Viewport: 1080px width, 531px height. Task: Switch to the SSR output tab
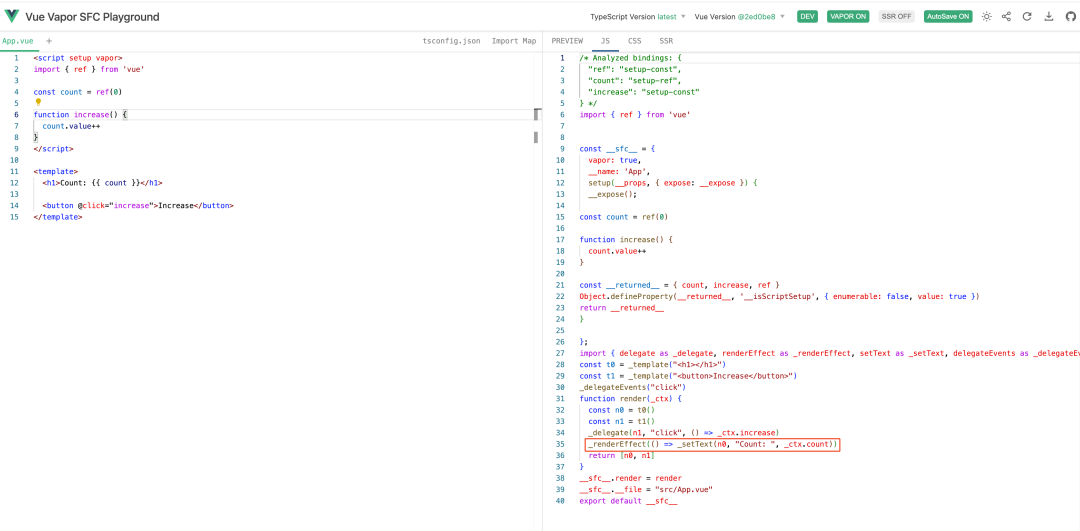666,41
